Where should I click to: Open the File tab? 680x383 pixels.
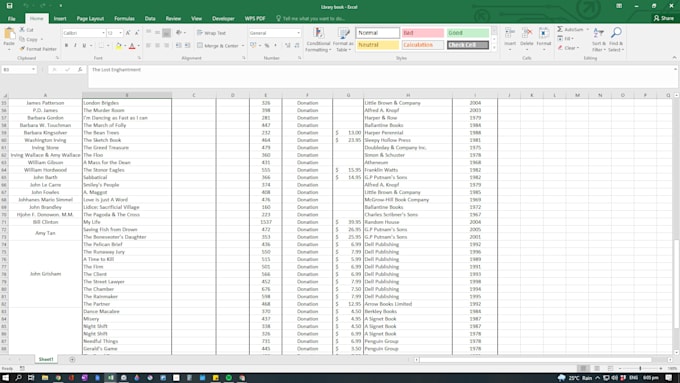[12, 19]
